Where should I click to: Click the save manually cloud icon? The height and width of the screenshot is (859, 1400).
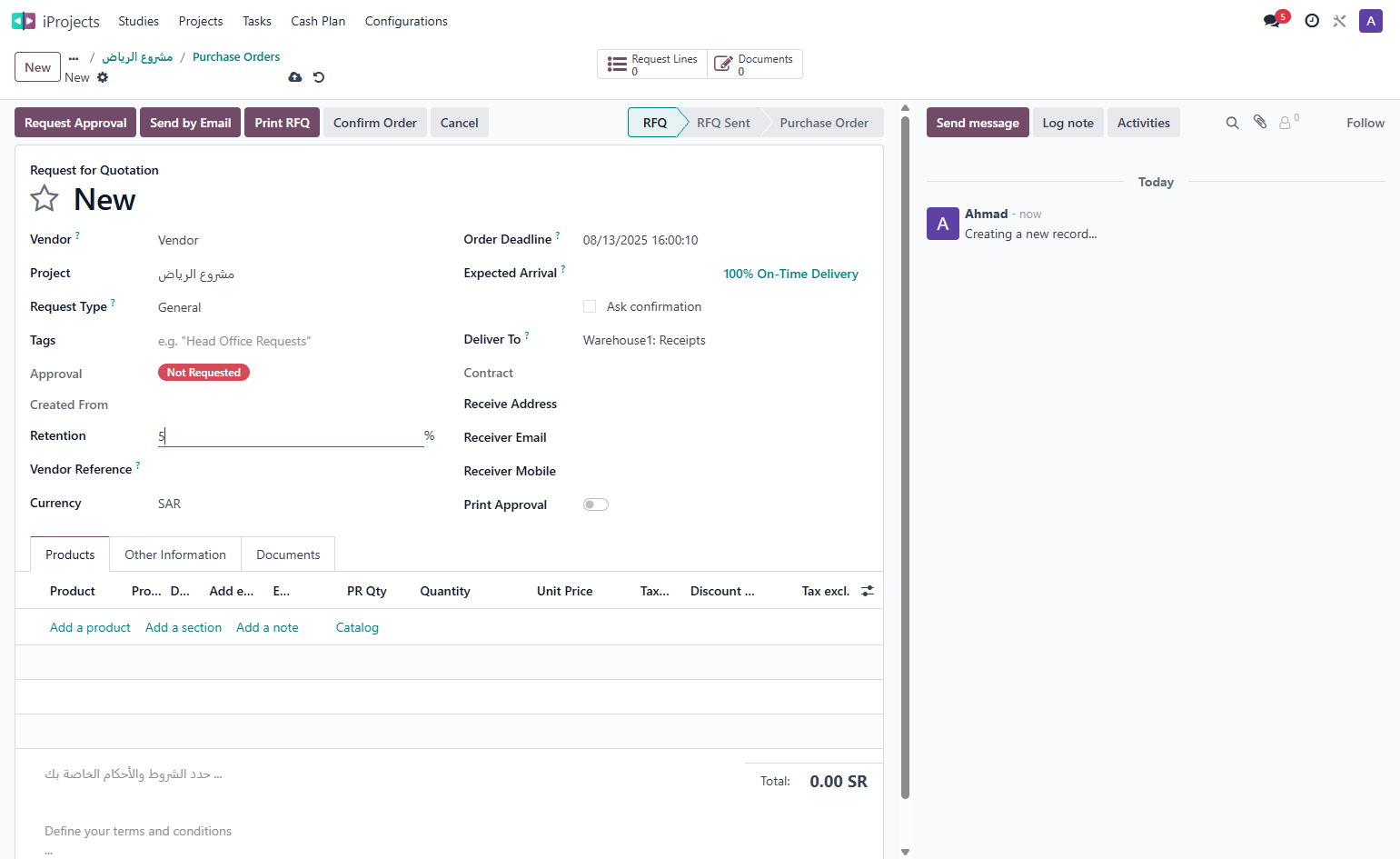(x=295, y=77)
